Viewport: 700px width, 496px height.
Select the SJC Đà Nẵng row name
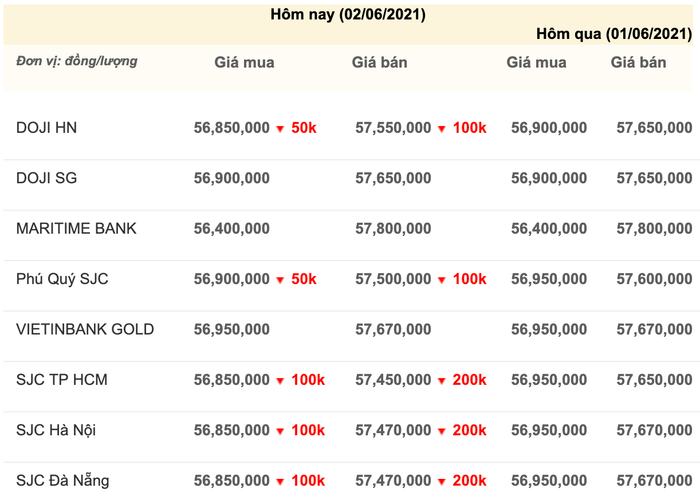[x=63, y=481]
